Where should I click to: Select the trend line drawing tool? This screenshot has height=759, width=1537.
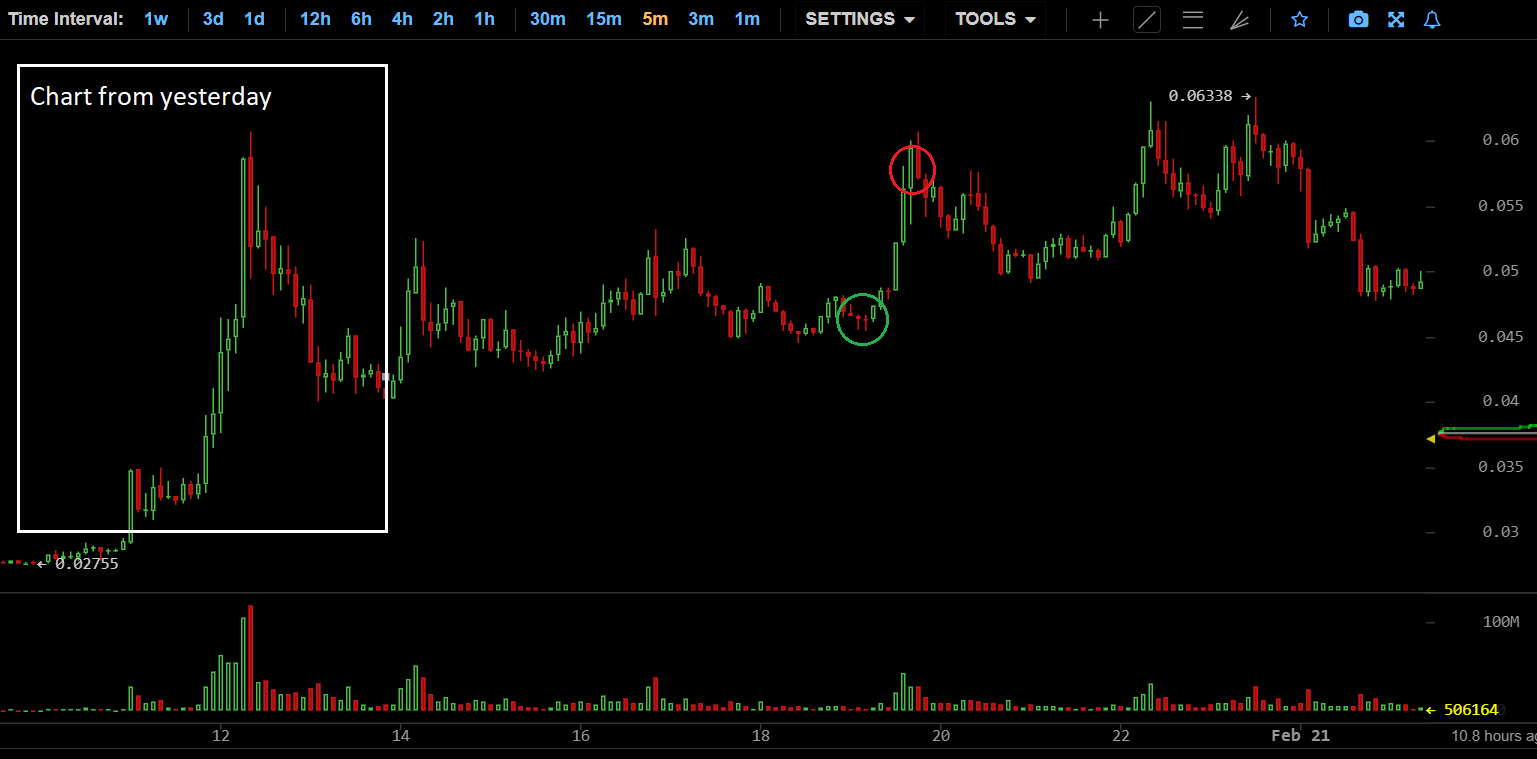1147,20
